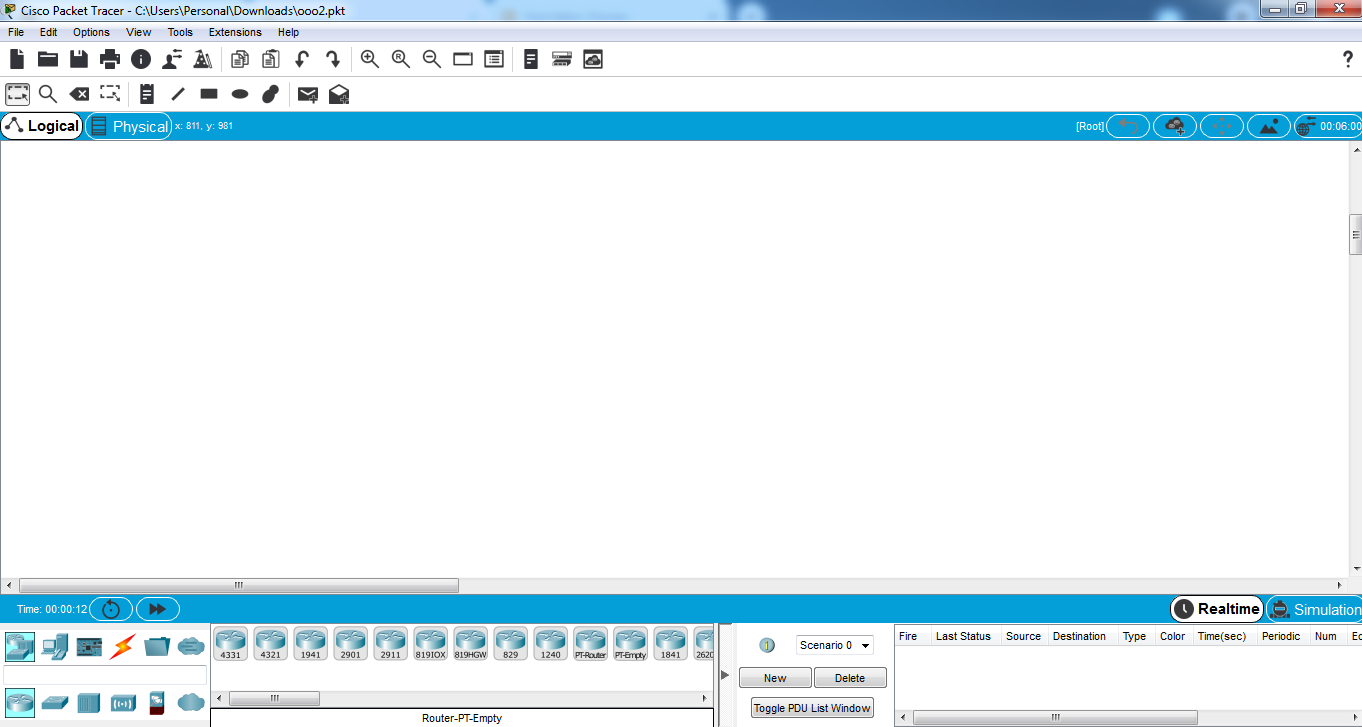The image size is (1362, 727).
Task: Activate the Resize Shape tool
Action: click(x=110, y=94)
